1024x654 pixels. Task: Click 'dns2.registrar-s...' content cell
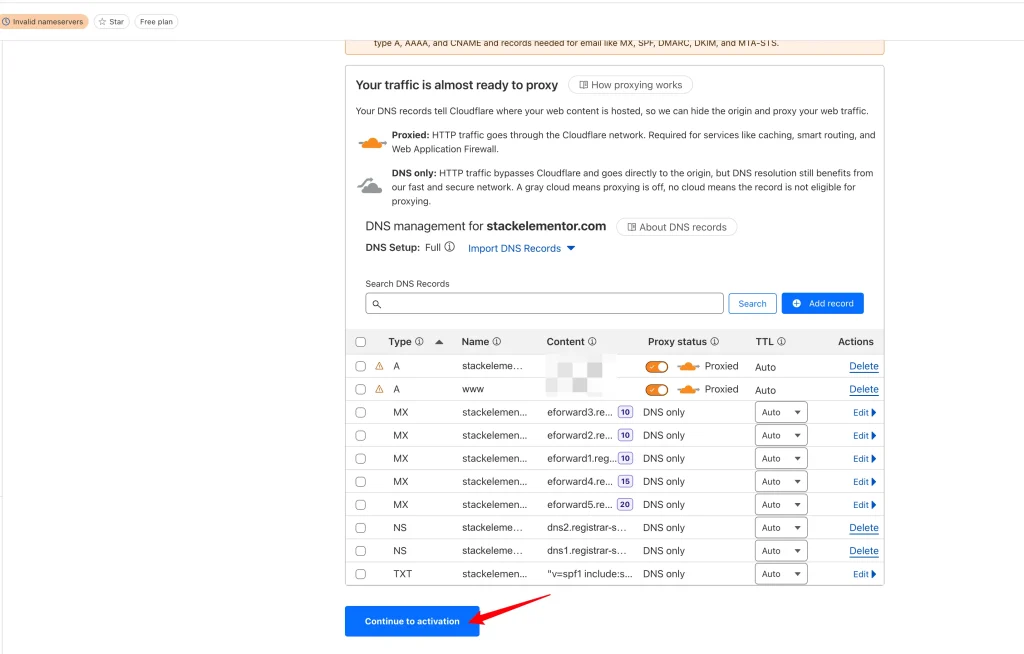point(586,528)
